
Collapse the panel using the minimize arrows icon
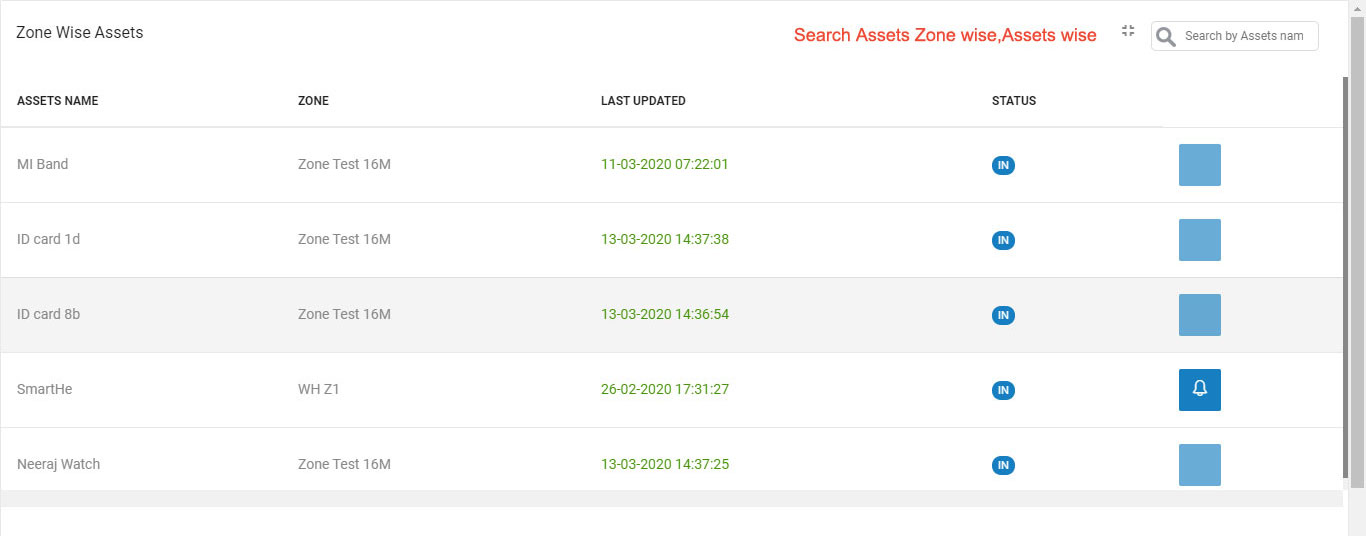click(1128, 31)
